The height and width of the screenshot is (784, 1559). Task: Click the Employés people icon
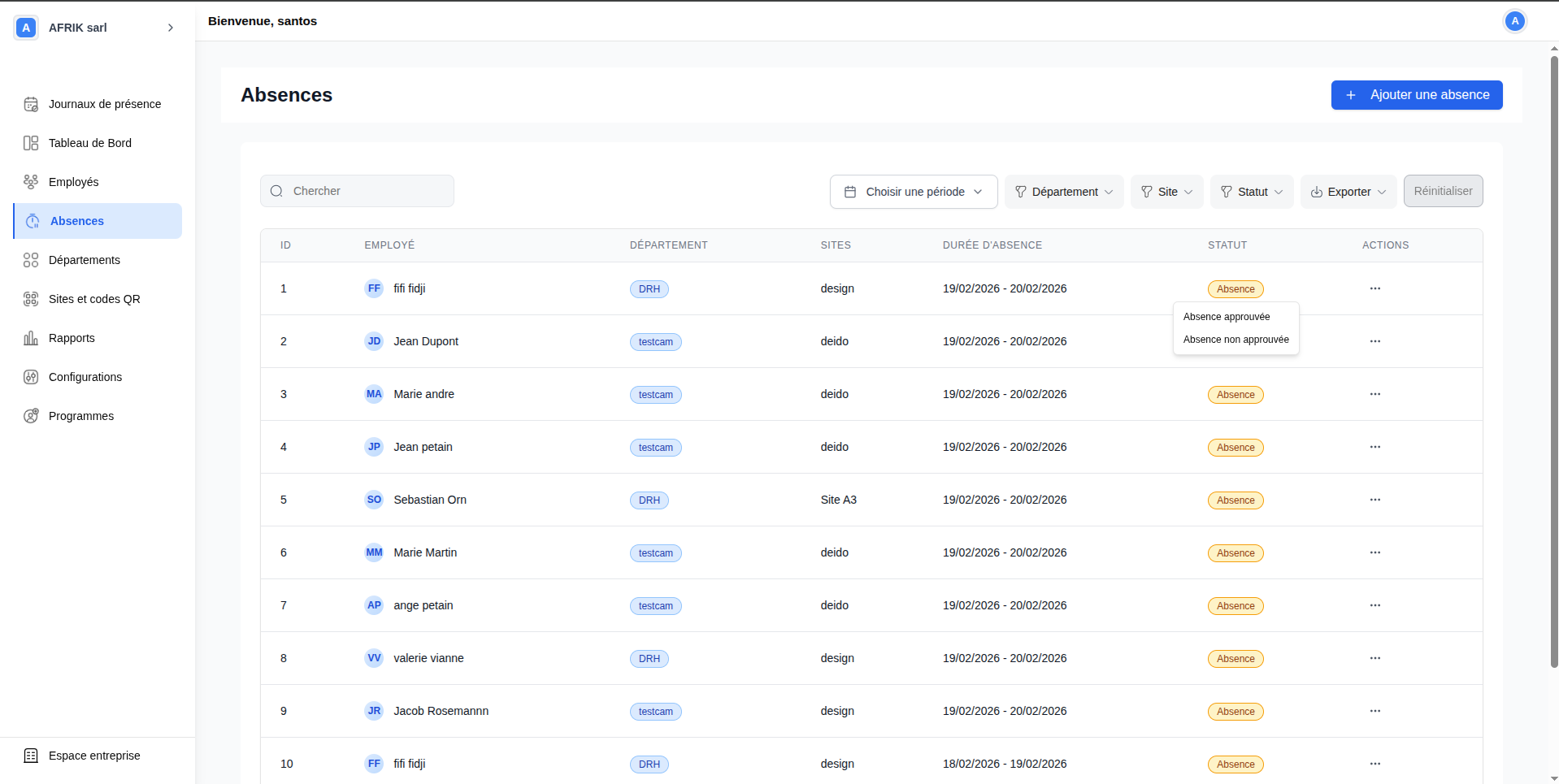[x=31, y=182]
